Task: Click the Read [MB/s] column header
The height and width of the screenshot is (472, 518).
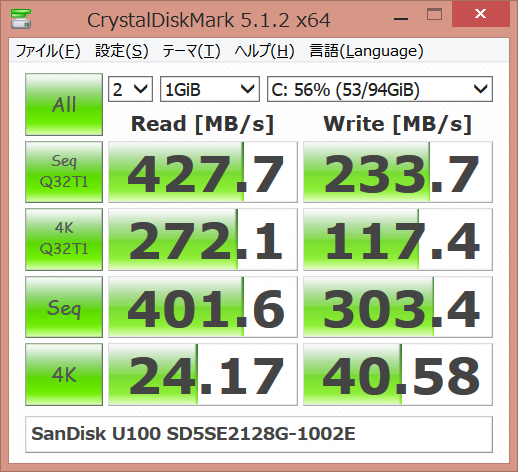Action: [202, 124]
